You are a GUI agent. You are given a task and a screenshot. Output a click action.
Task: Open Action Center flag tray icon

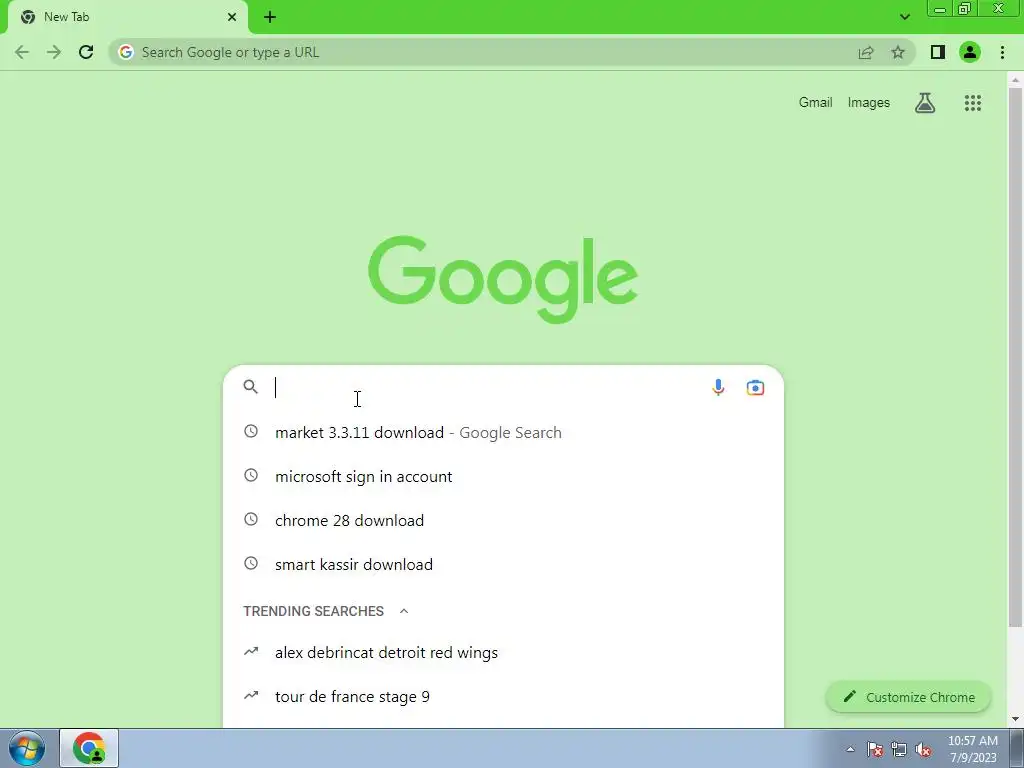pyautogui.click(x=875, y=749)
